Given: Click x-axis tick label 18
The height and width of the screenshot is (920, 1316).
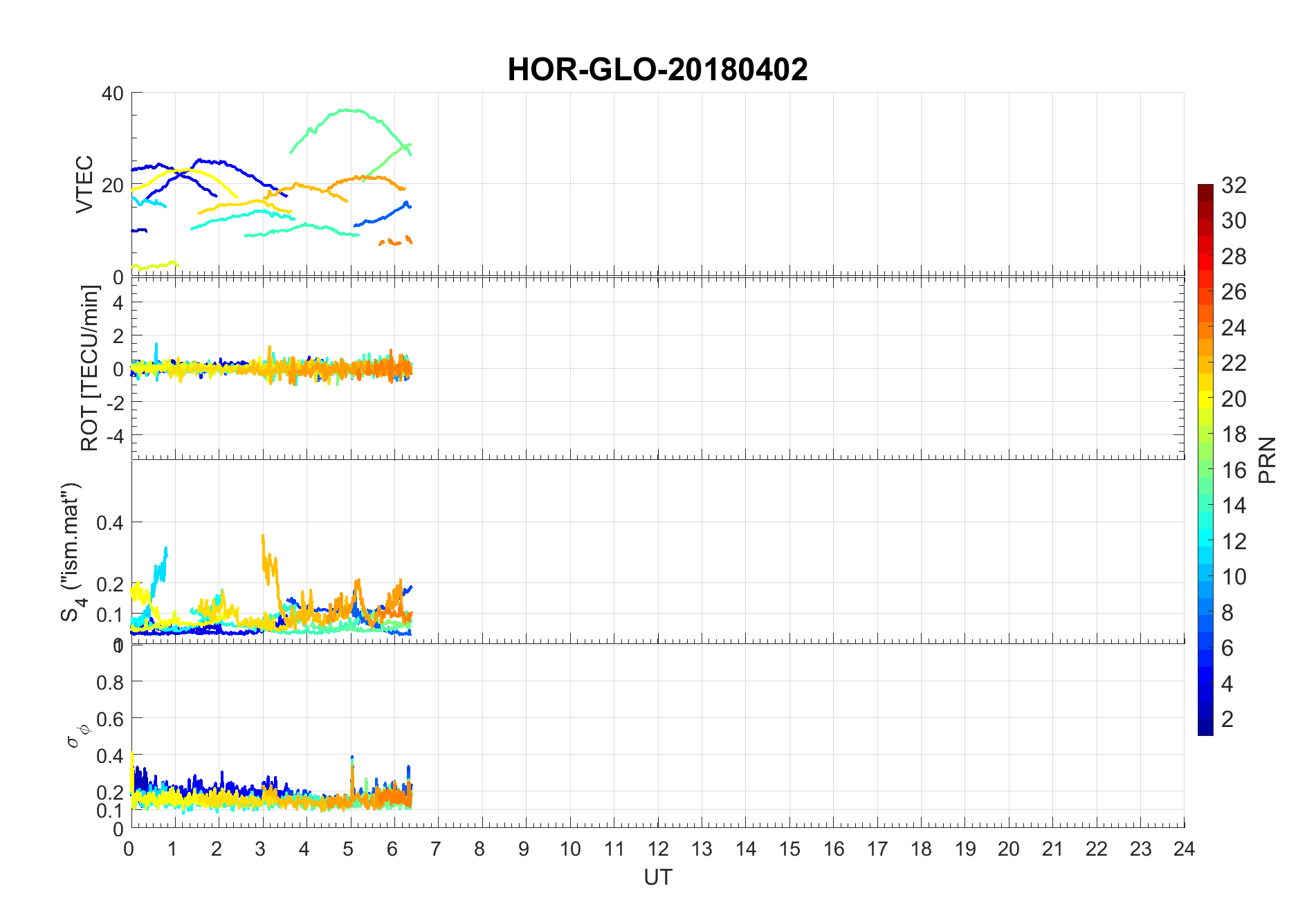Looking at the screenshot, I should click(920, 849).
